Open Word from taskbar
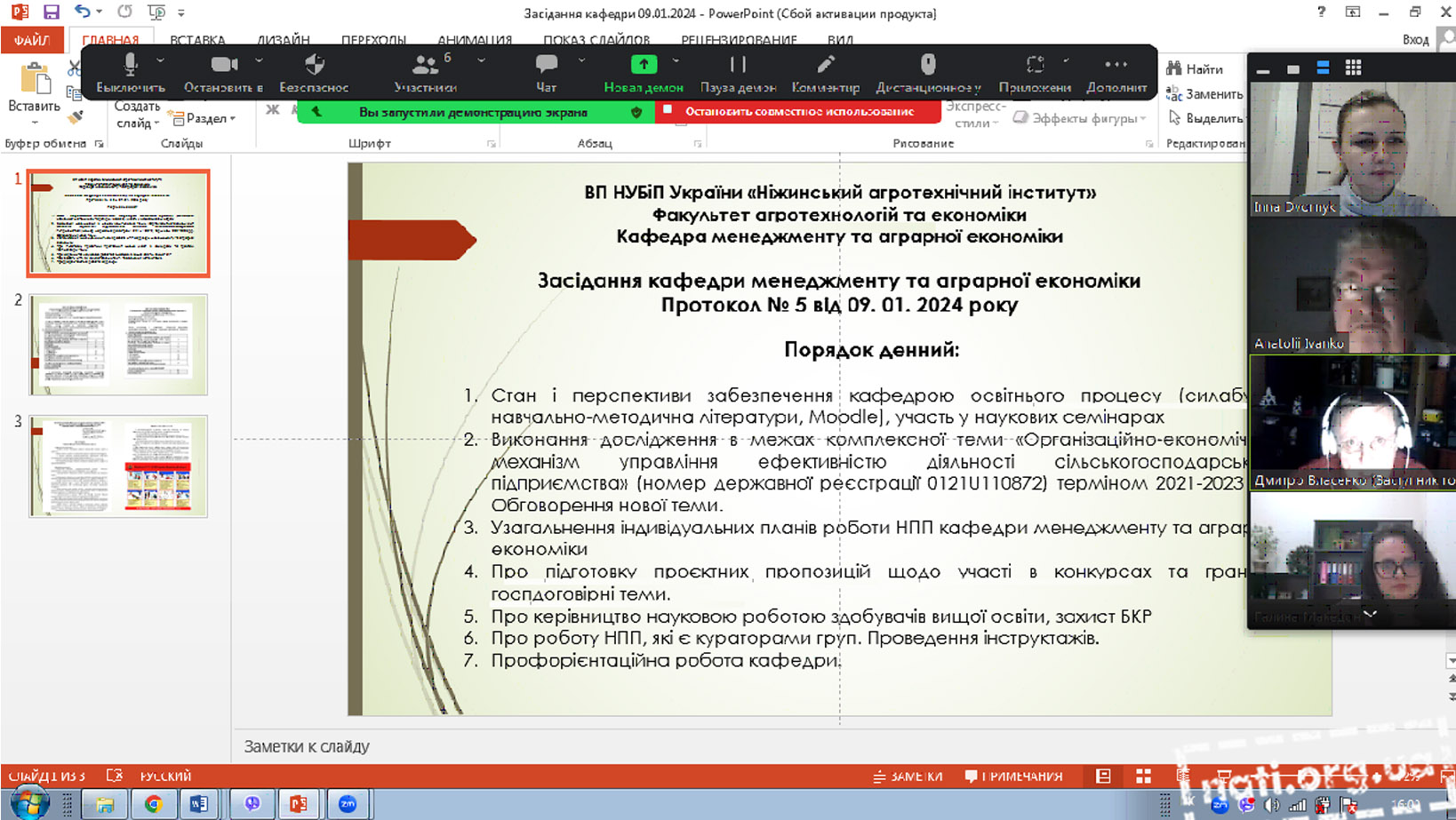 199,804
